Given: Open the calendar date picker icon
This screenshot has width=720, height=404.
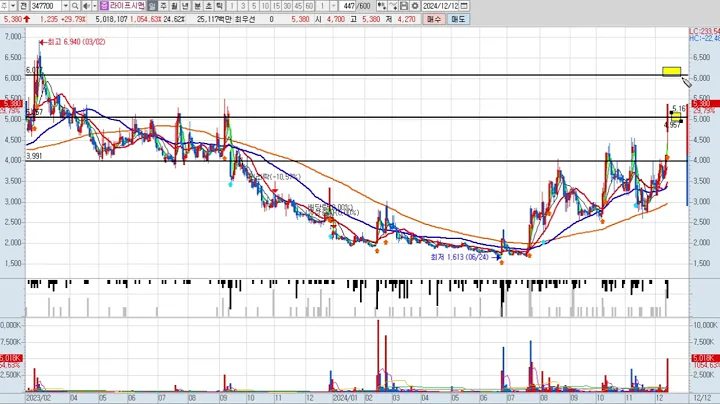Looking at the screenshot, I should (x=464, y=6).
